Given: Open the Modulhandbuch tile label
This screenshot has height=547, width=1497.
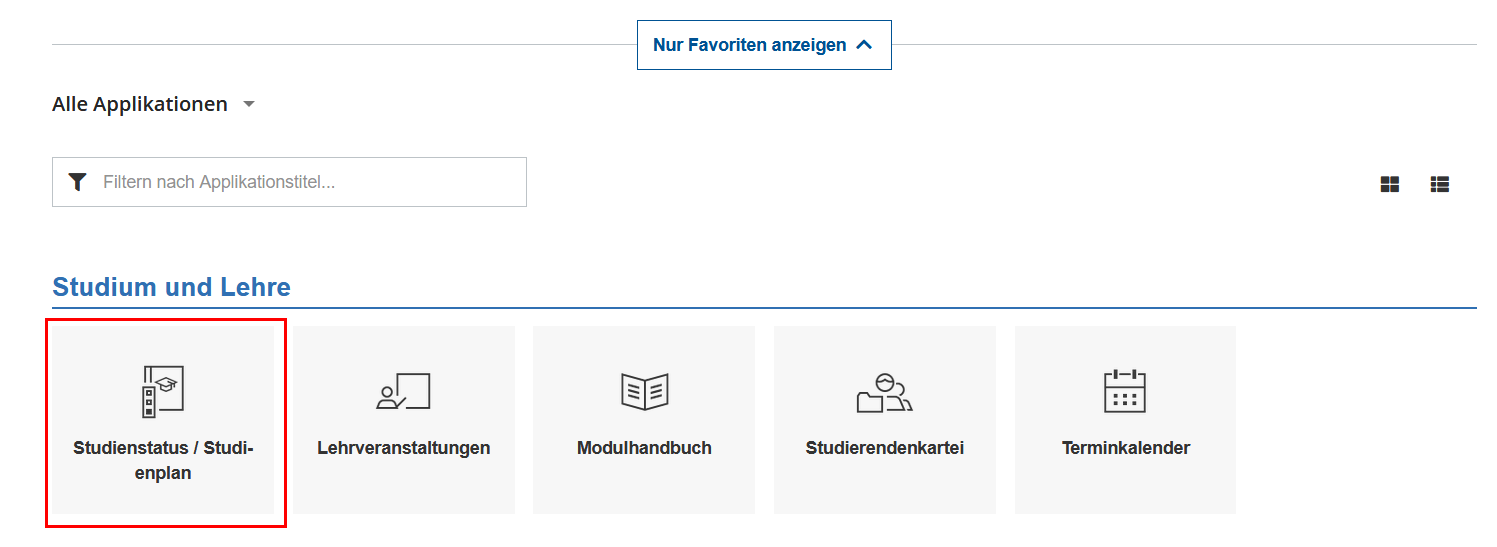Looking at the screenshot, I should 644,448.
